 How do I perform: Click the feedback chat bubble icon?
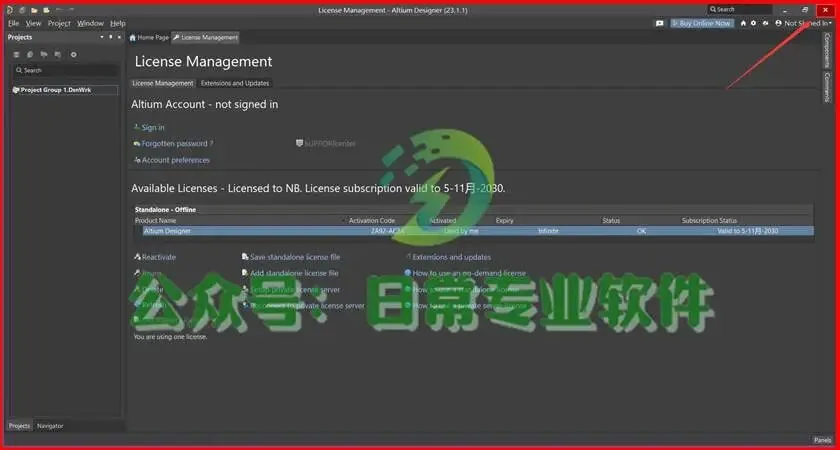(x=660, y=24)
